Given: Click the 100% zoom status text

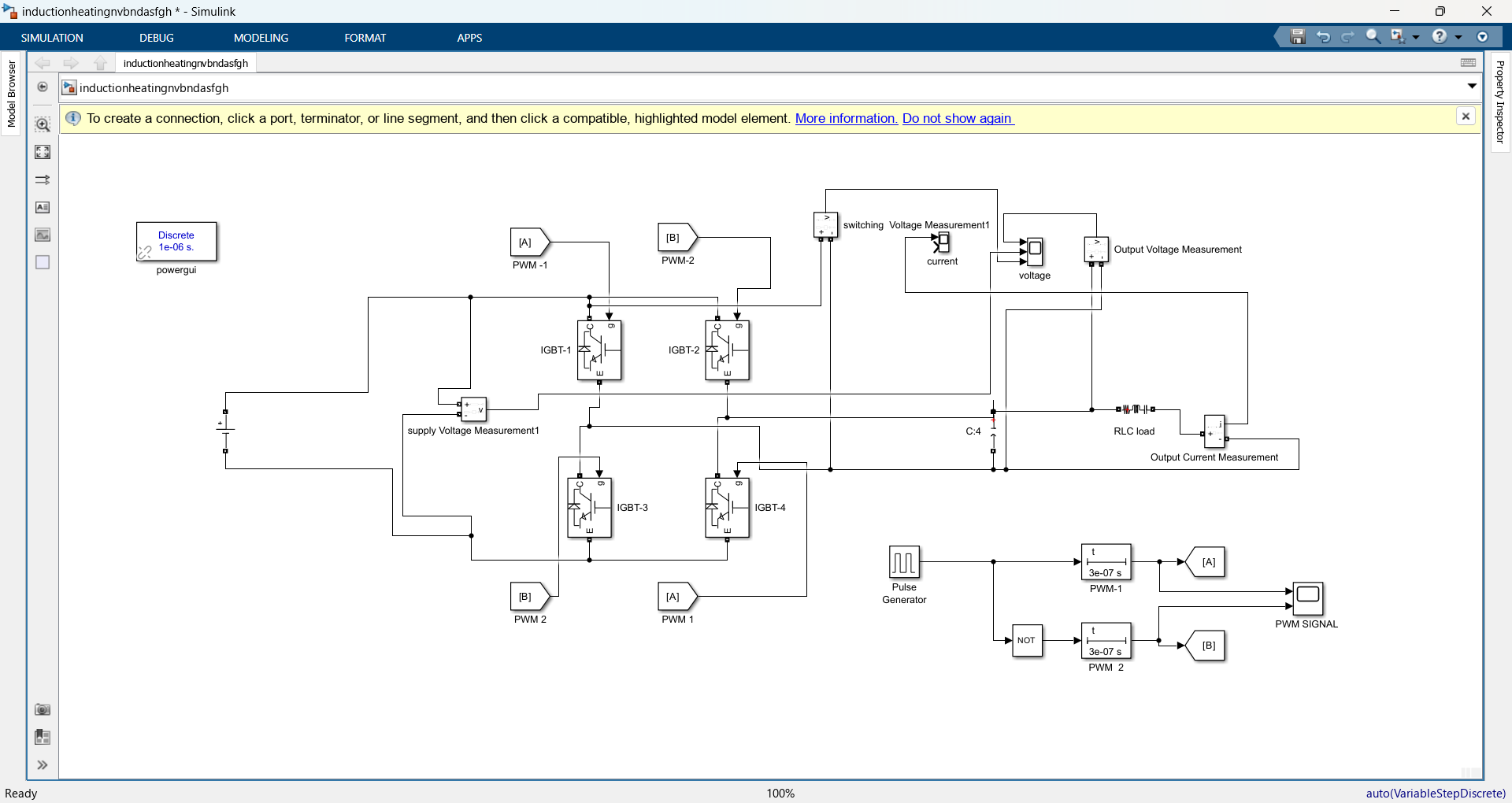Looking at the screenshot, I should pyautogui.click(x=780, y=794).
